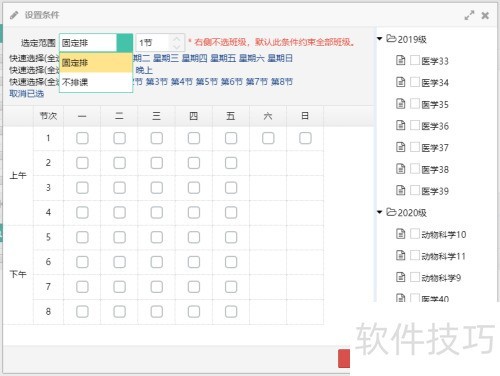Screen dimensions: 500x376
Task: Check period 1 on Saturday (六)
Action: coord(268,138)
